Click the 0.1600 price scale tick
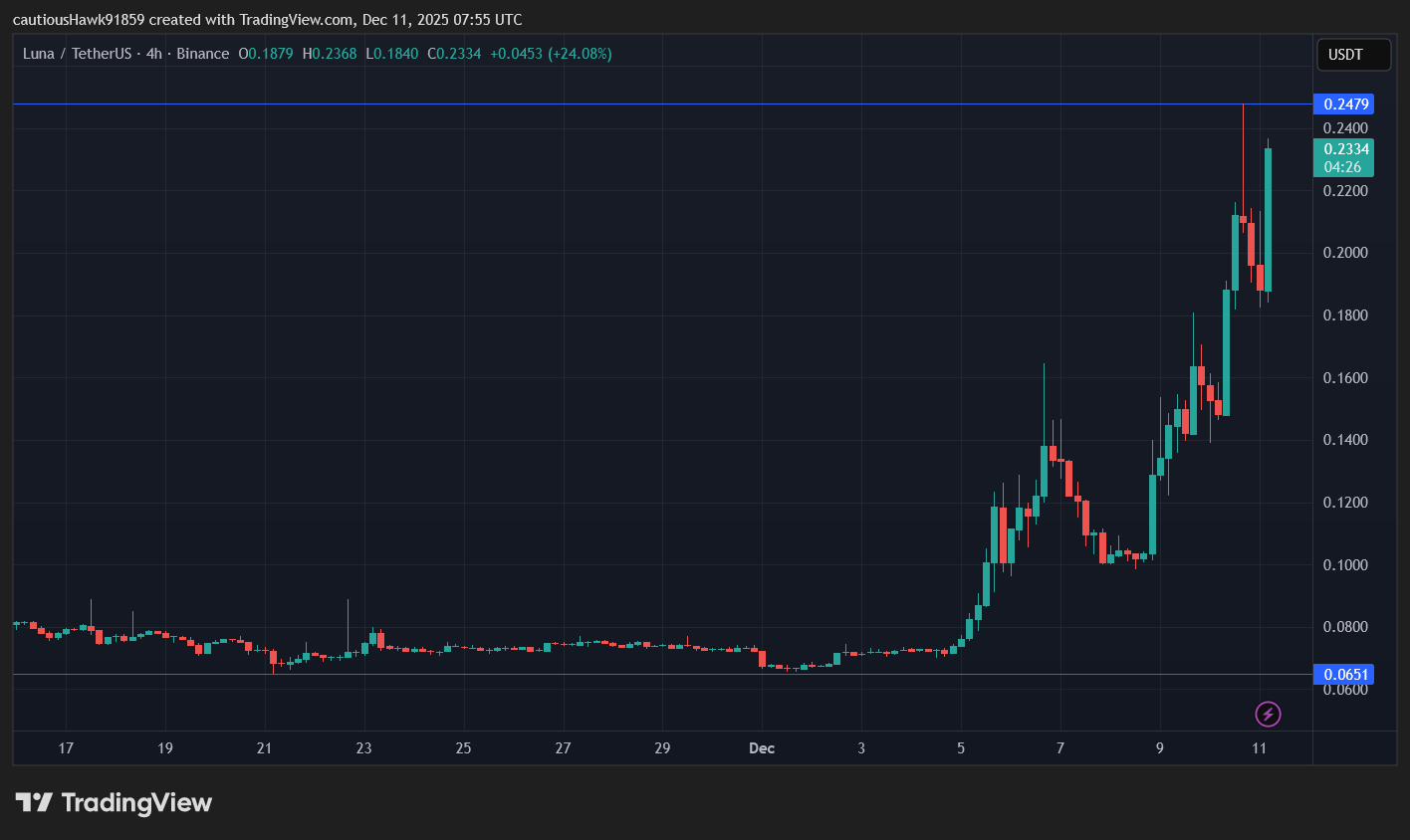 [1344, 378]
